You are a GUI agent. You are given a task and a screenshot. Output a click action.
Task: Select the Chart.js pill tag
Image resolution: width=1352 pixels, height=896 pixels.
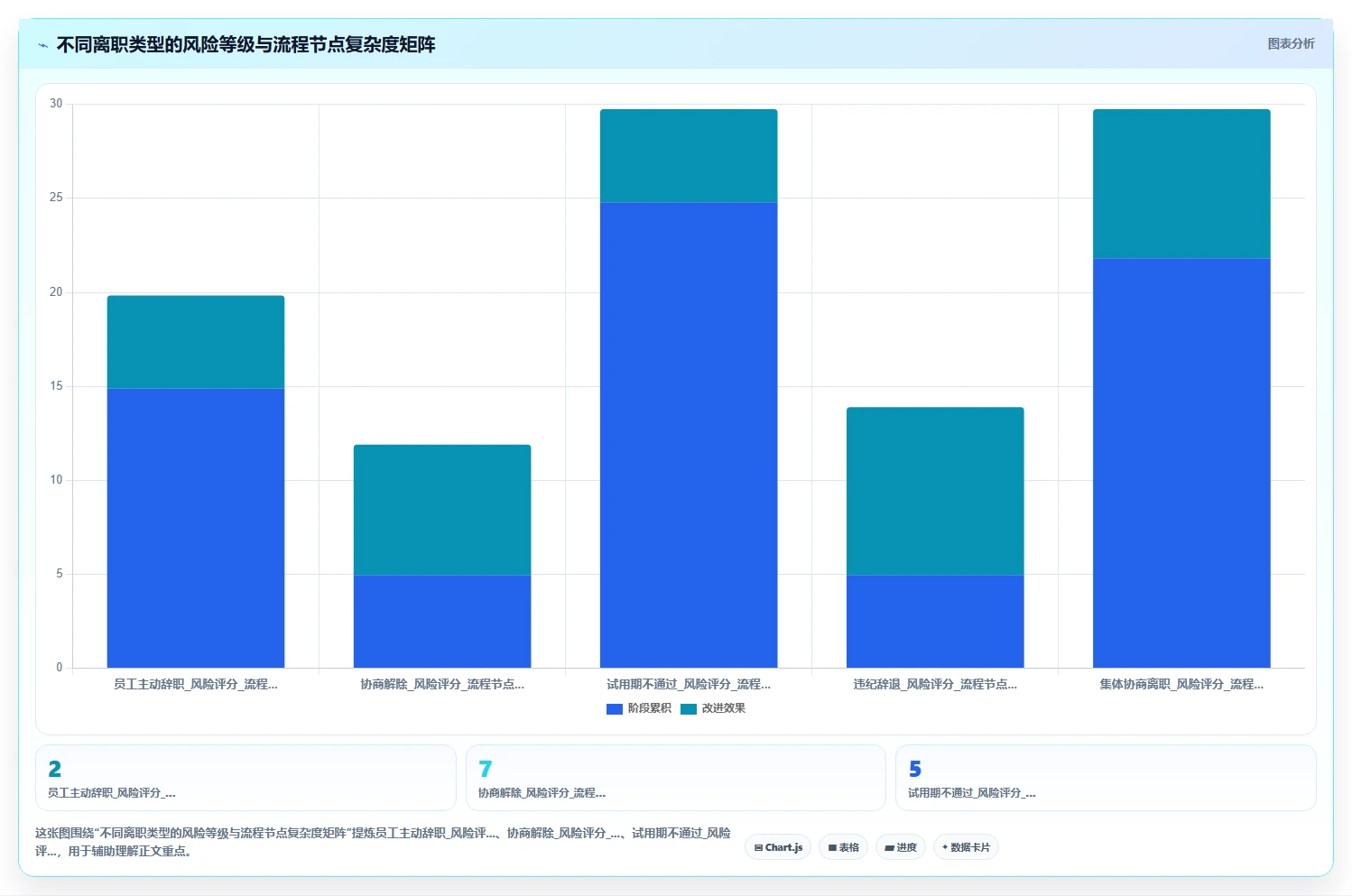778,847
